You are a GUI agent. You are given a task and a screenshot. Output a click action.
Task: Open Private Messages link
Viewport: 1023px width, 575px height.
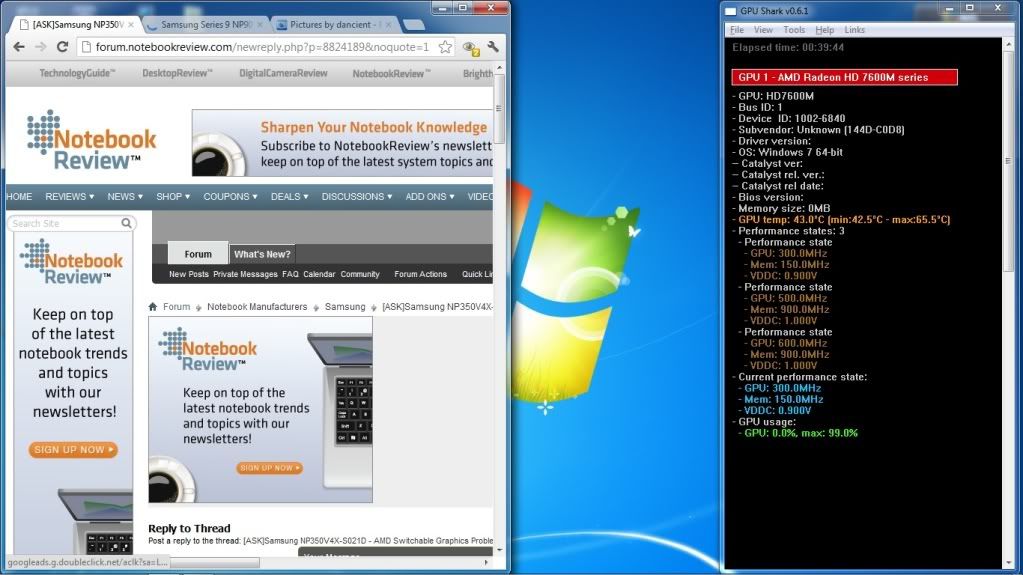245,274
